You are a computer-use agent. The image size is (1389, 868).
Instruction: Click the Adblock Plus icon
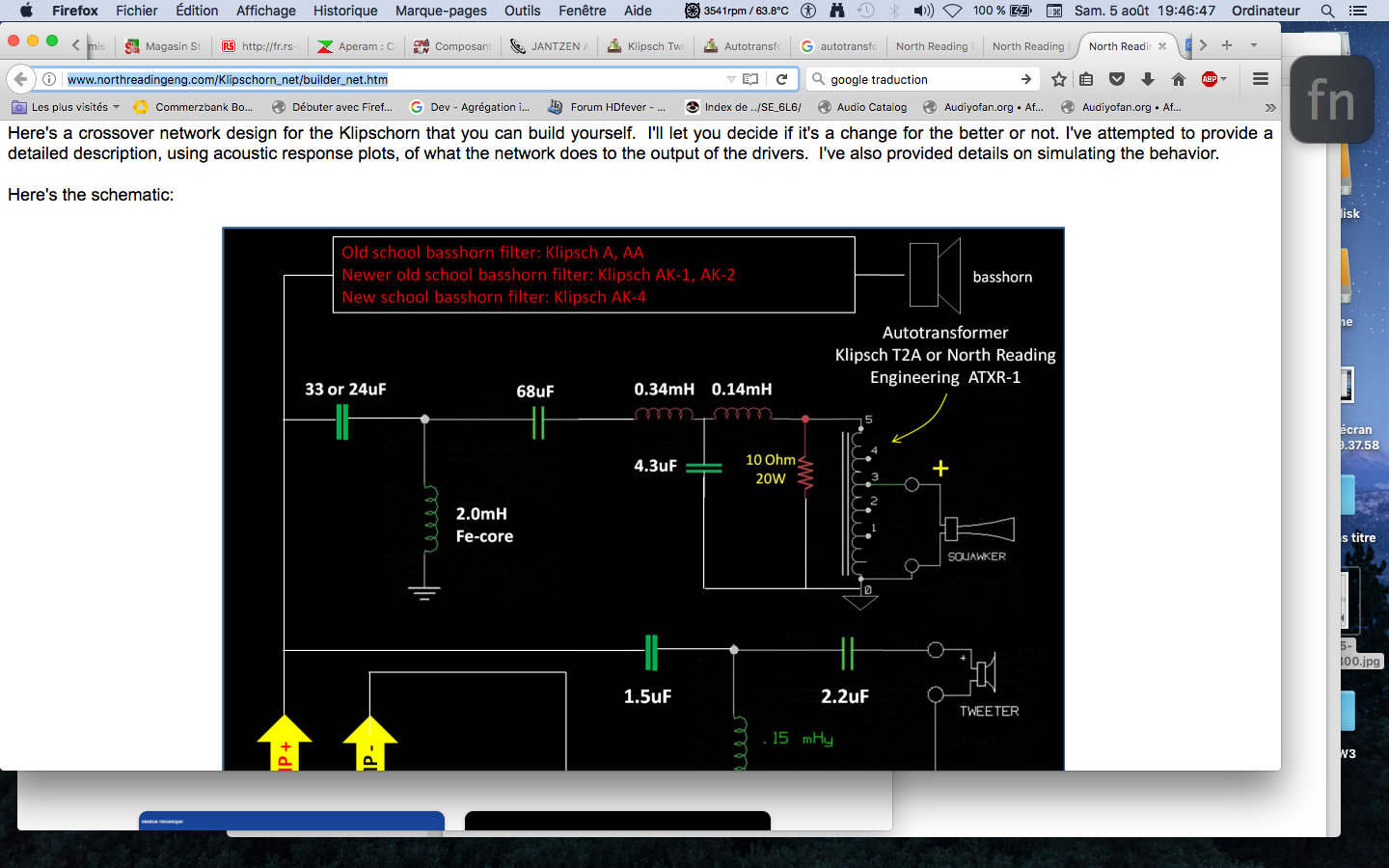[1210, 79]
